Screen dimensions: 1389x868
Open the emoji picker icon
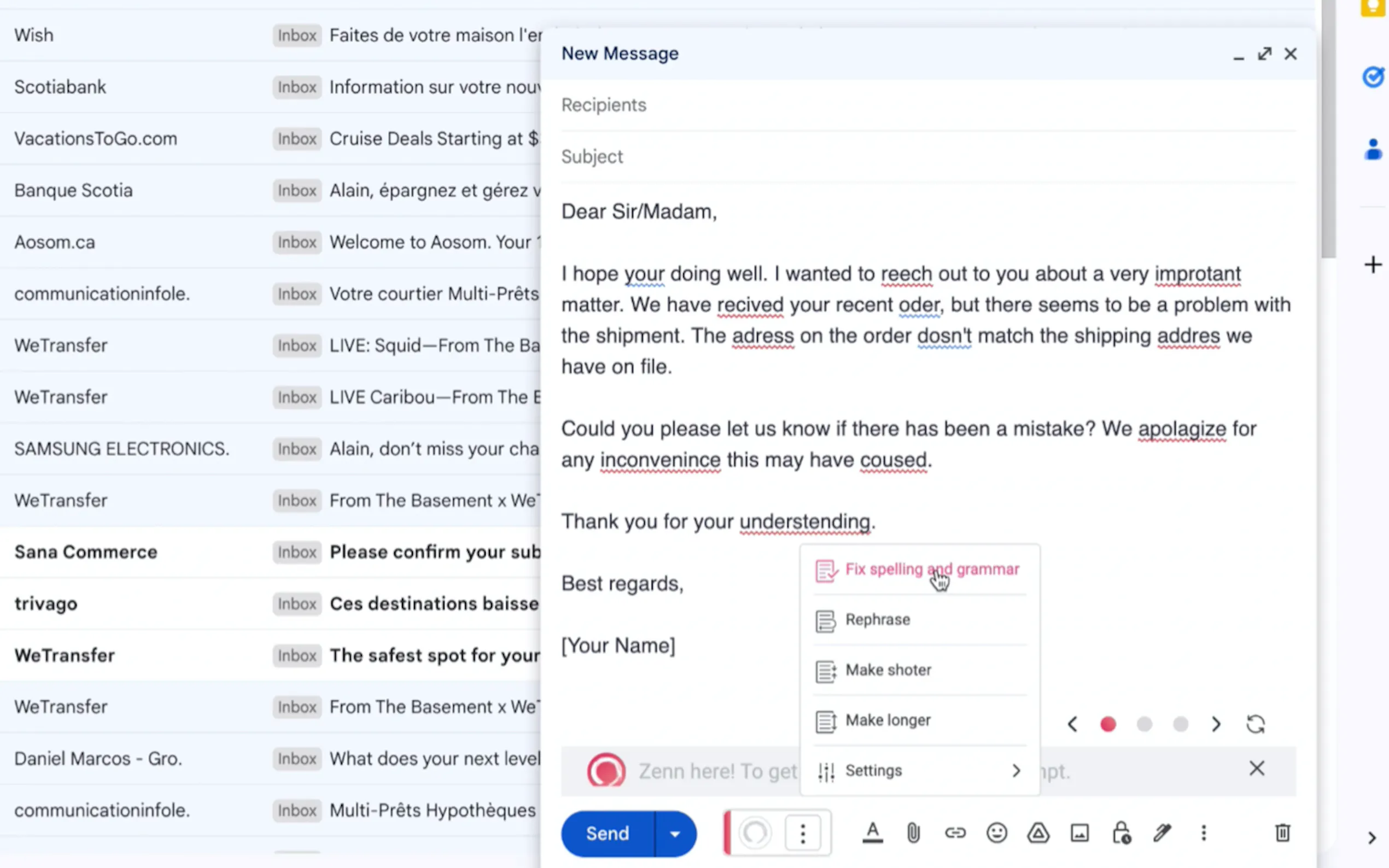click(997, 833)
